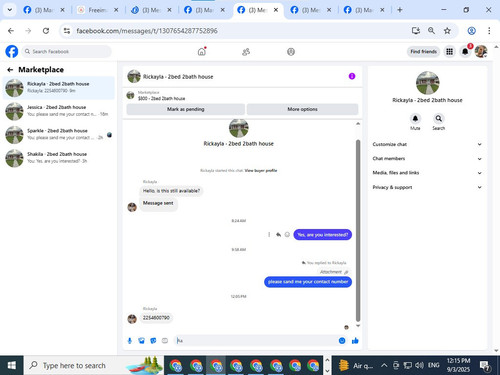Viewport: 500px width, 375px height.
Task: Click the chat scrollbar down arrow
Action: point(358,326)
